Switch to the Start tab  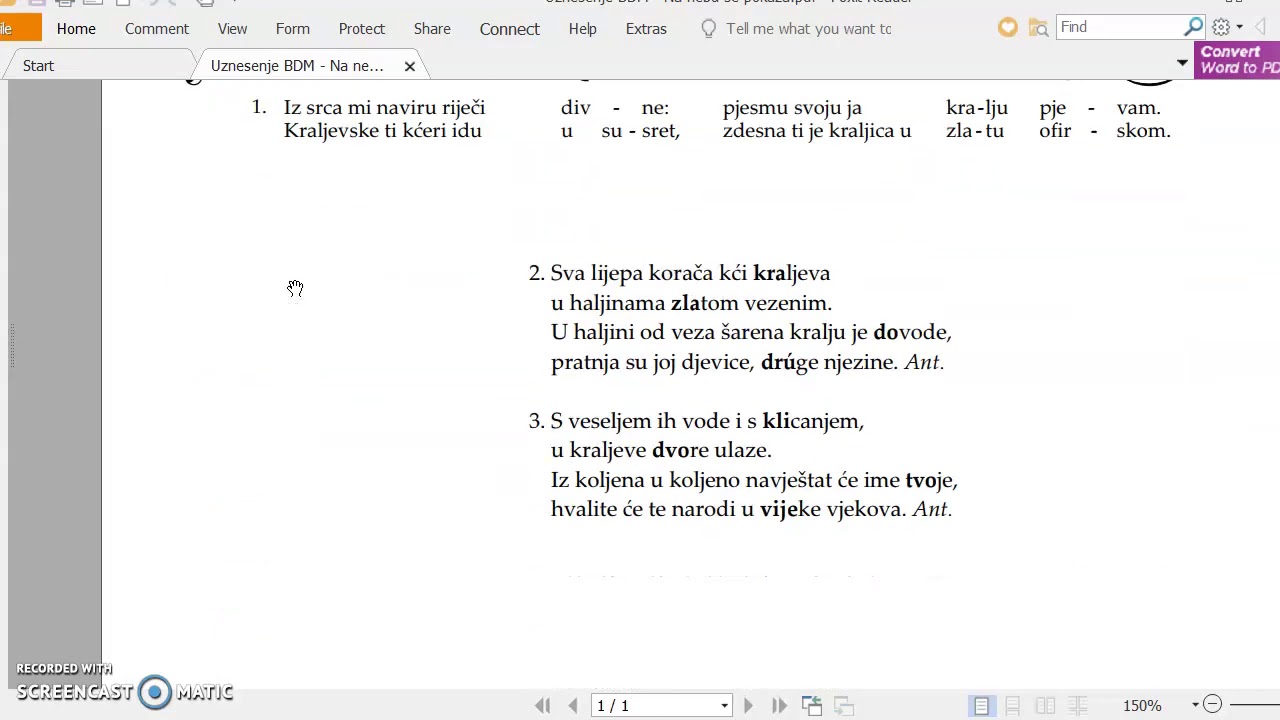pos(38,66)
